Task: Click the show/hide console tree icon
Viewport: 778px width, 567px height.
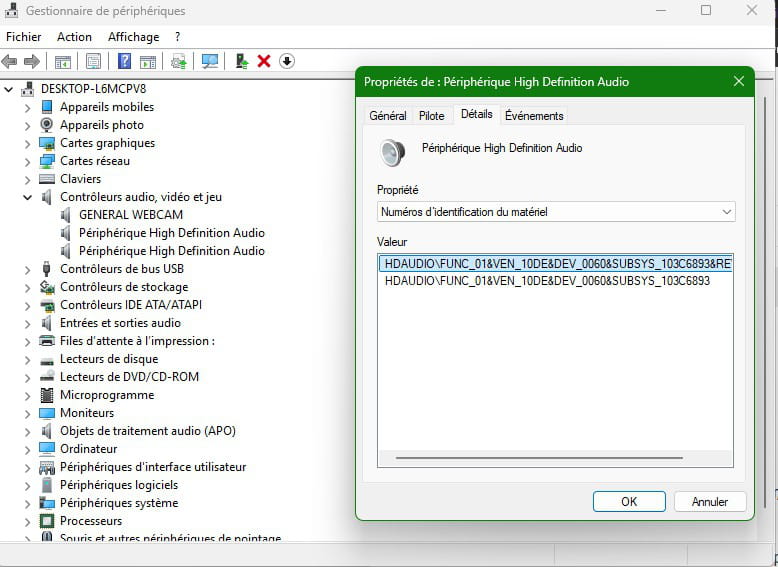Action: (x=63, y=62)
